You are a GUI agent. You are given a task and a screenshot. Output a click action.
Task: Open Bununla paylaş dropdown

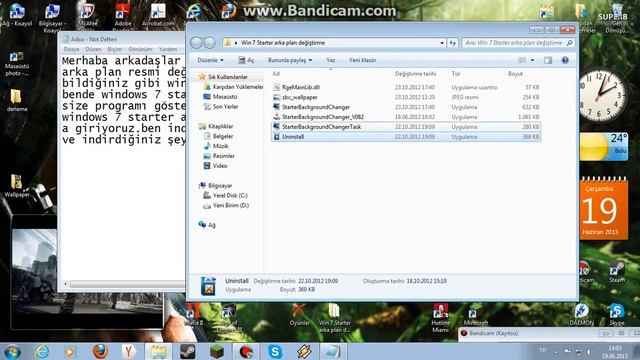coord(290,60)
